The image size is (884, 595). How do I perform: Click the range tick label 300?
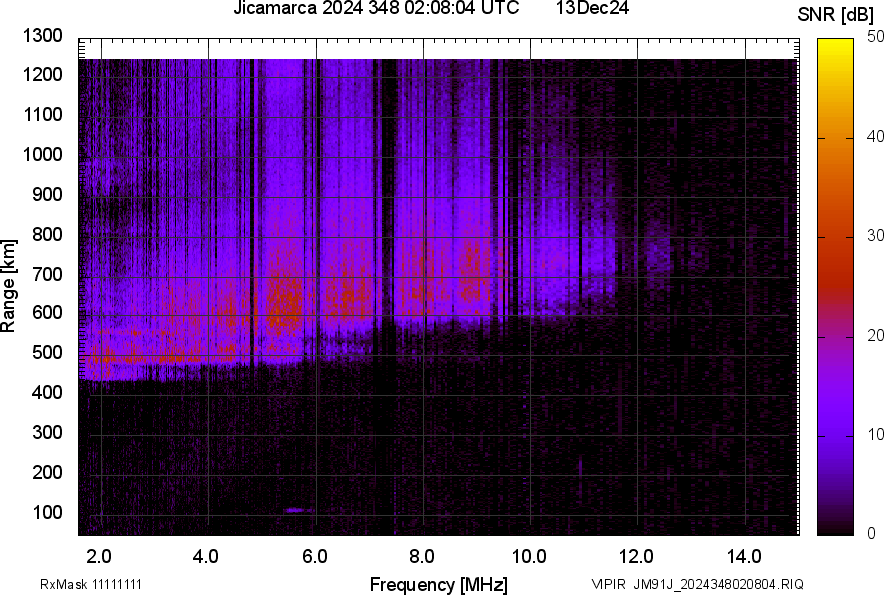coord(47,432)
